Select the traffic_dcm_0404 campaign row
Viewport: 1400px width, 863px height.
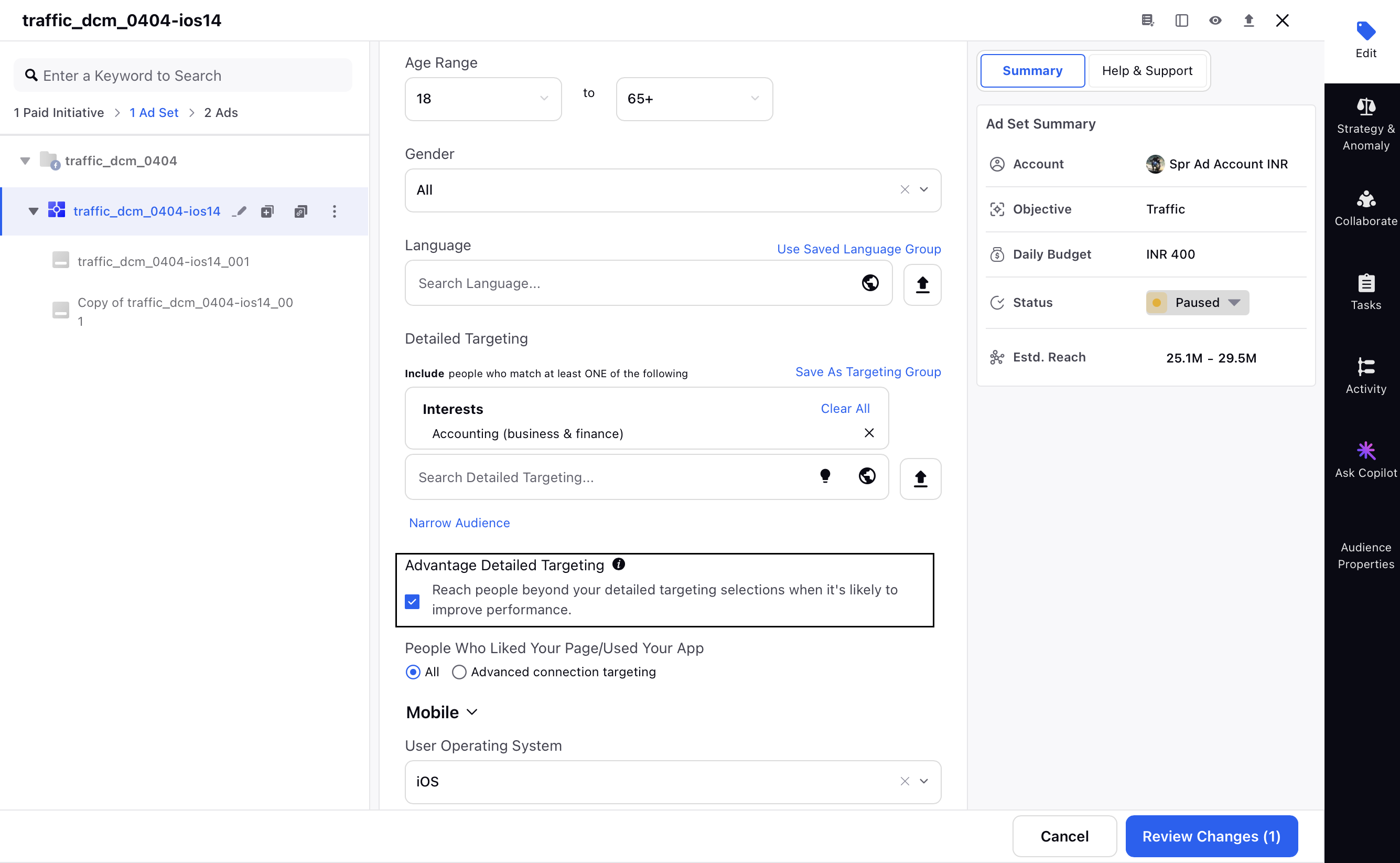[121, 161]
